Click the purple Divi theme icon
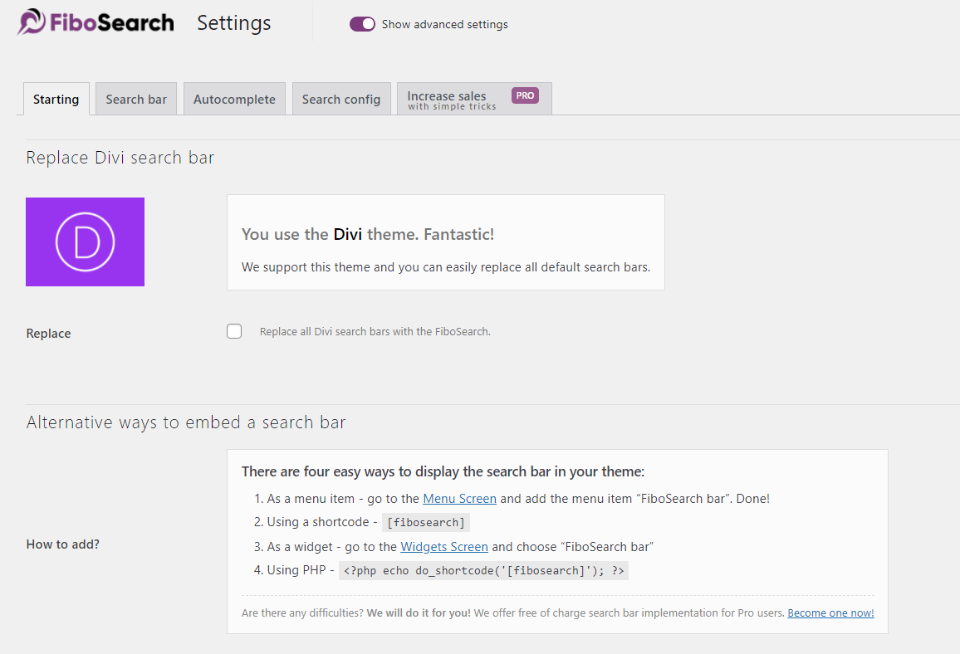Screen dimensions: 960x654 tap(85, 241)
